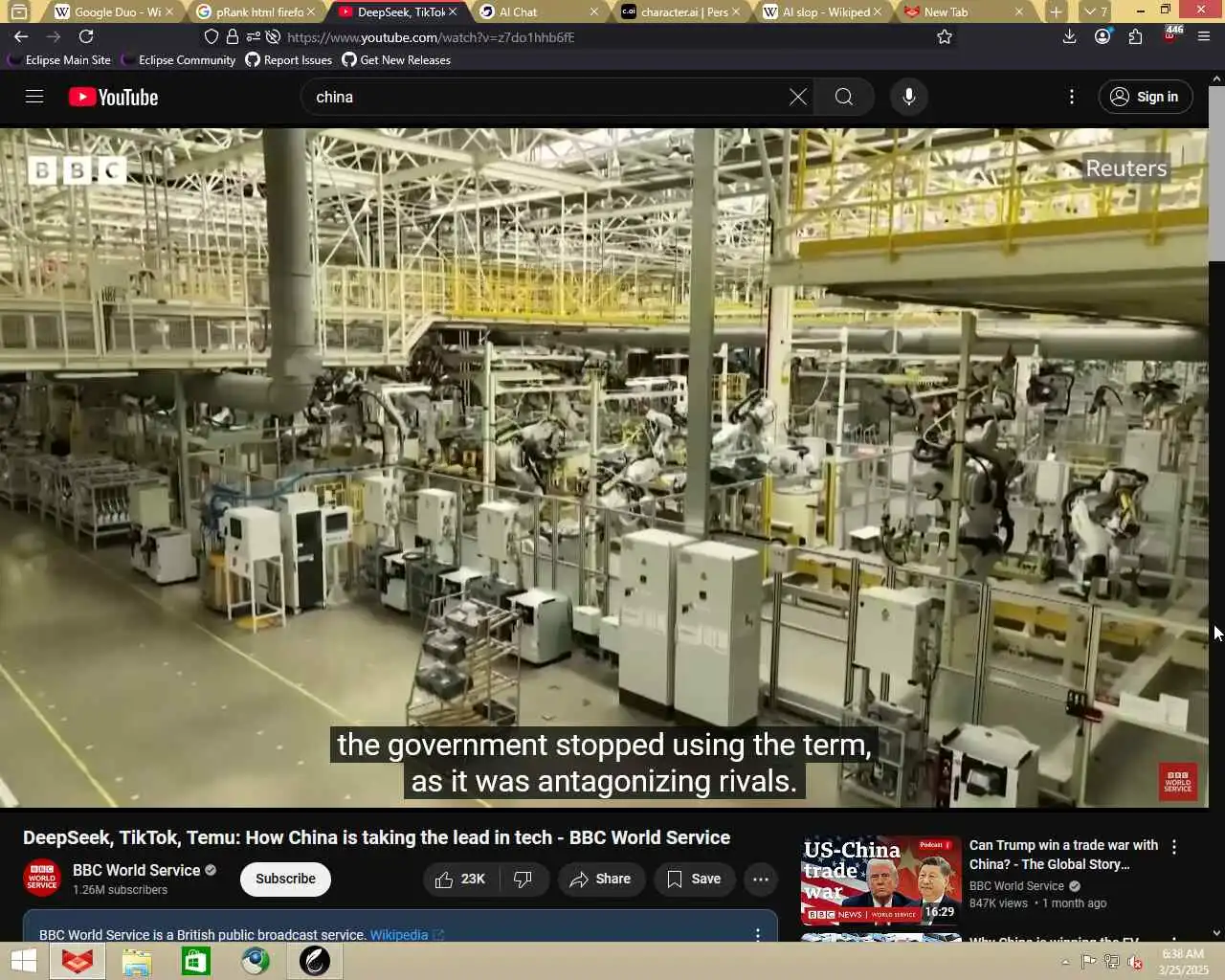Open the feather-icon app in taskbar
Image resolution: width=1225 pixels, height=980 pixels.
pos(315,961)
